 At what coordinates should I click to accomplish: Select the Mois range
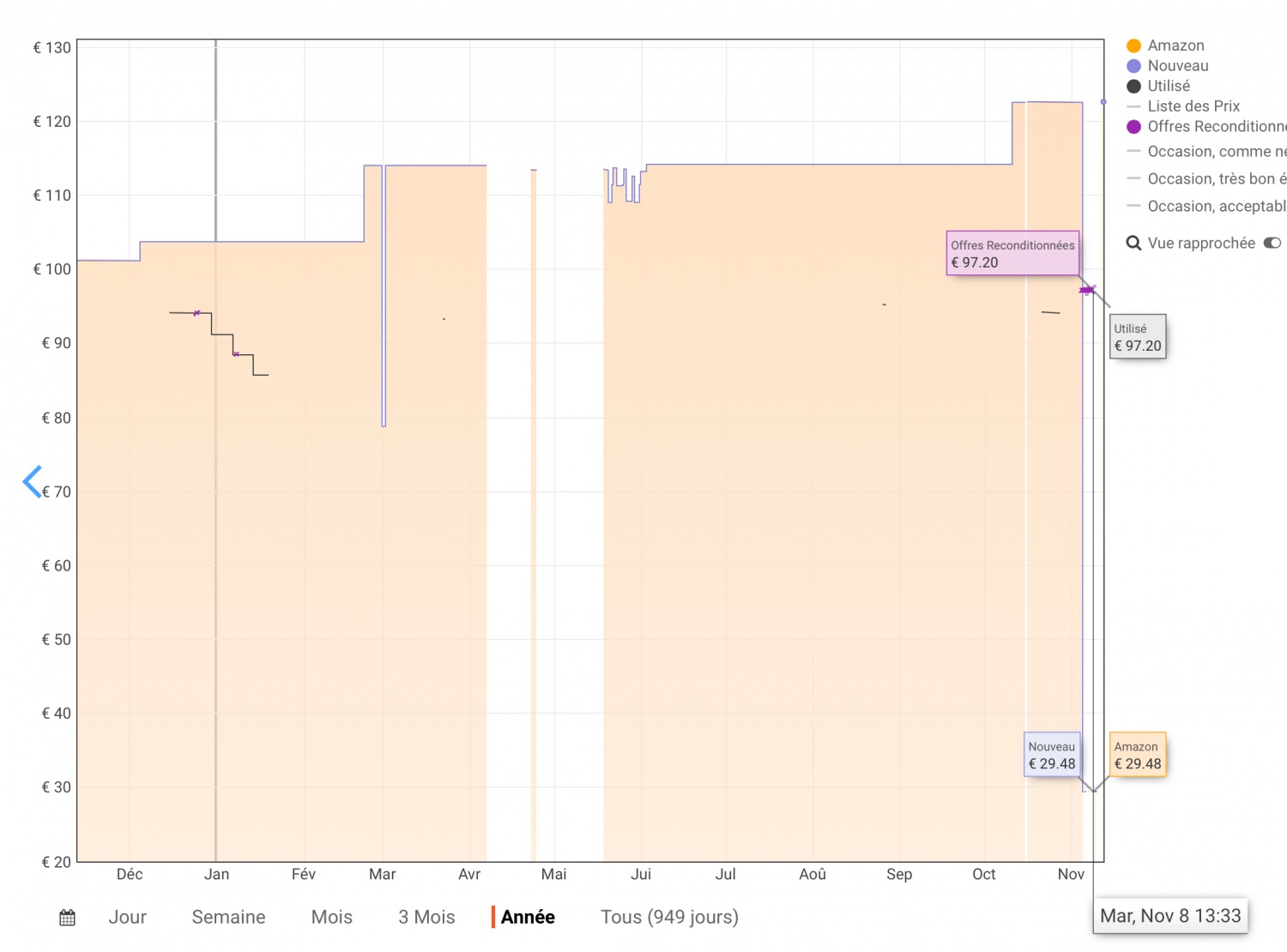click(331, 918)
